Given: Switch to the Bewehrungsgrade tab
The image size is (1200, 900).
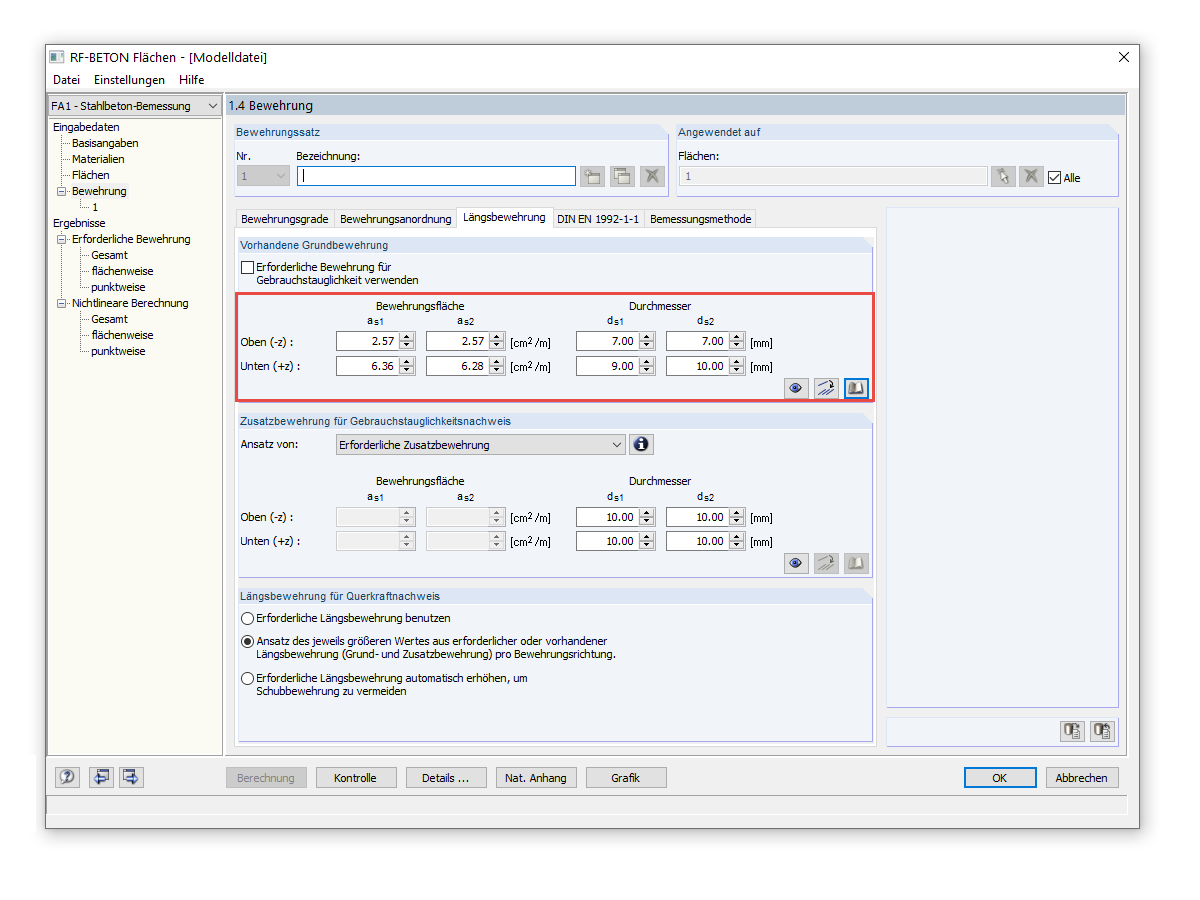Looking at the screenshot, I should point(285,219).
